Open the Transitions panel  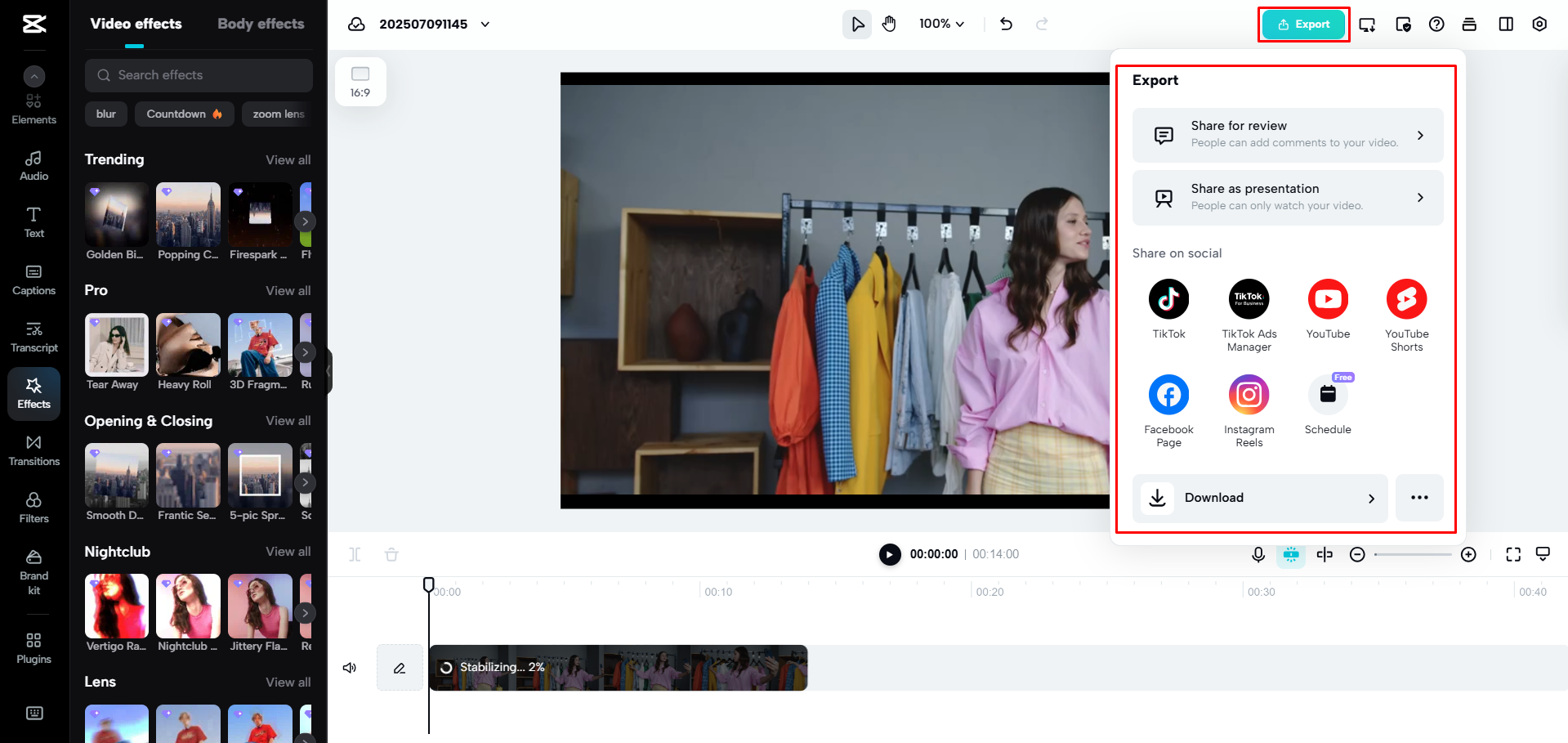(34, 450)
